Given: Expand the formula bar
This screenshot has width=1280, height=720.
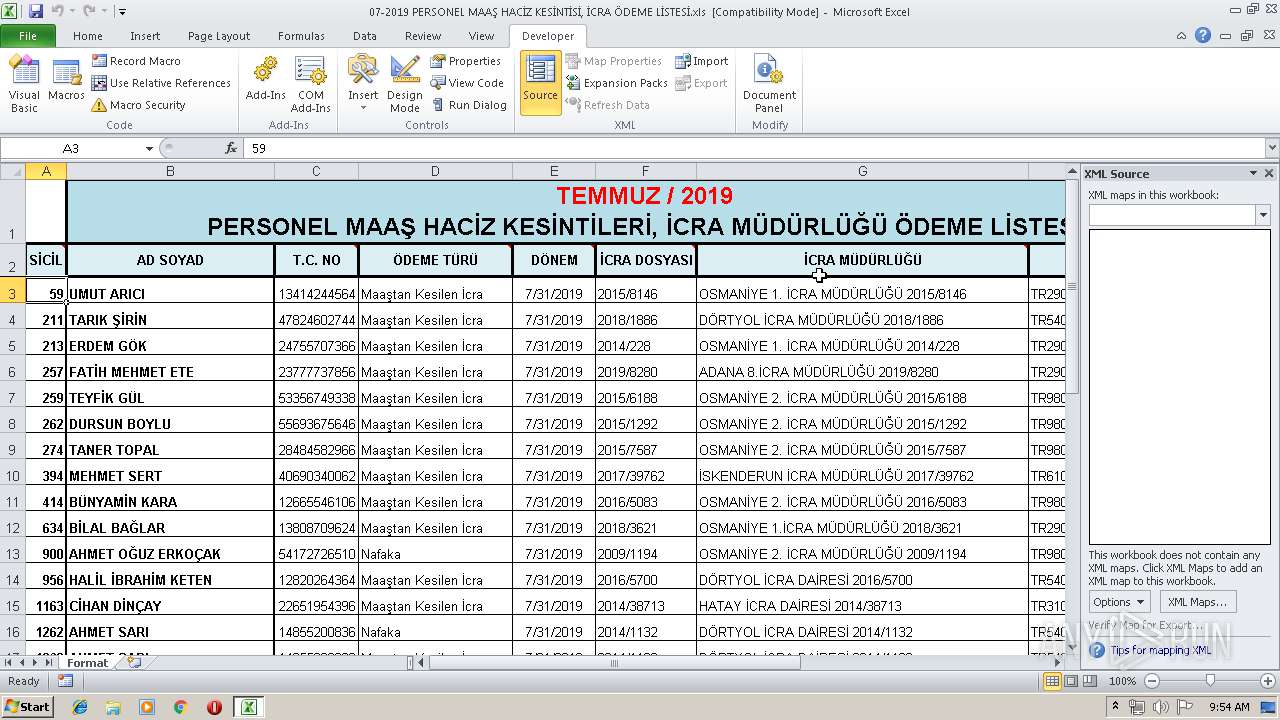Looking at the screenshot, I should (1272, 148).
